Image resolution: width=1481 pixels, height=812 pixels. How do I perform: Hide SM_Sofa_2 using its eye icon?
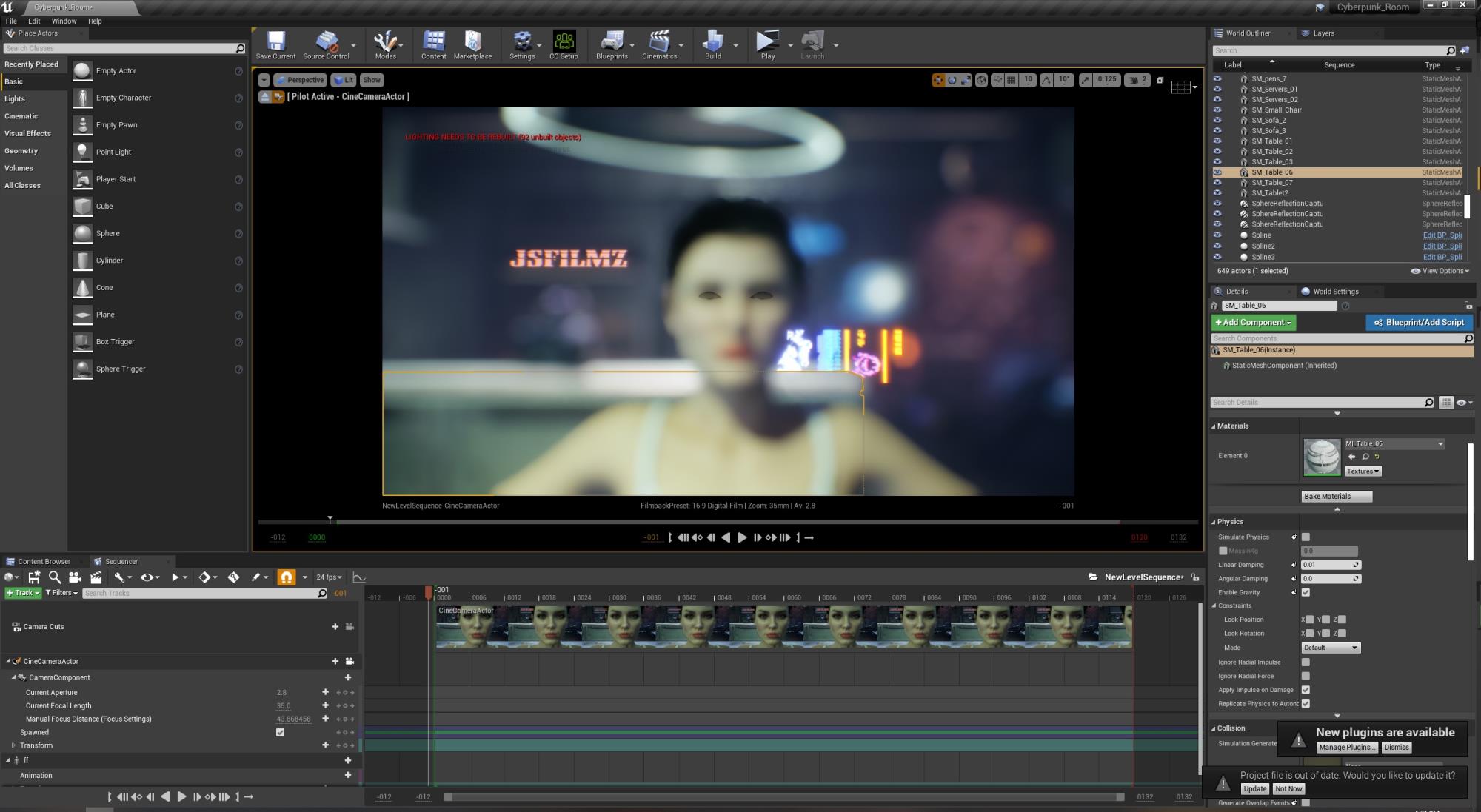[x=1217, y=120]
